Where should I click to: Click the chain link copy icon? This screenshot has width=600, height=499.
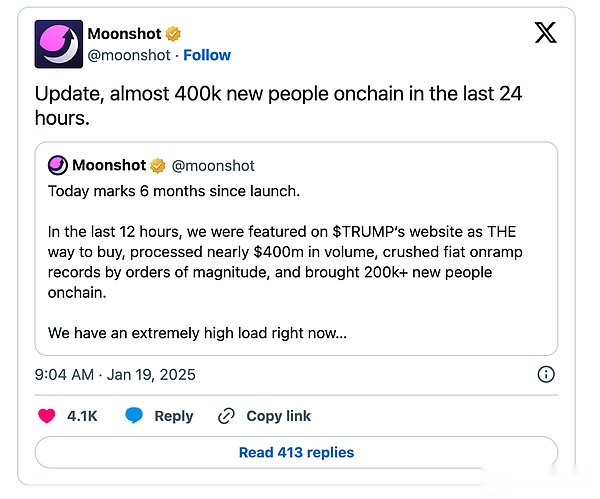point(226,416)
